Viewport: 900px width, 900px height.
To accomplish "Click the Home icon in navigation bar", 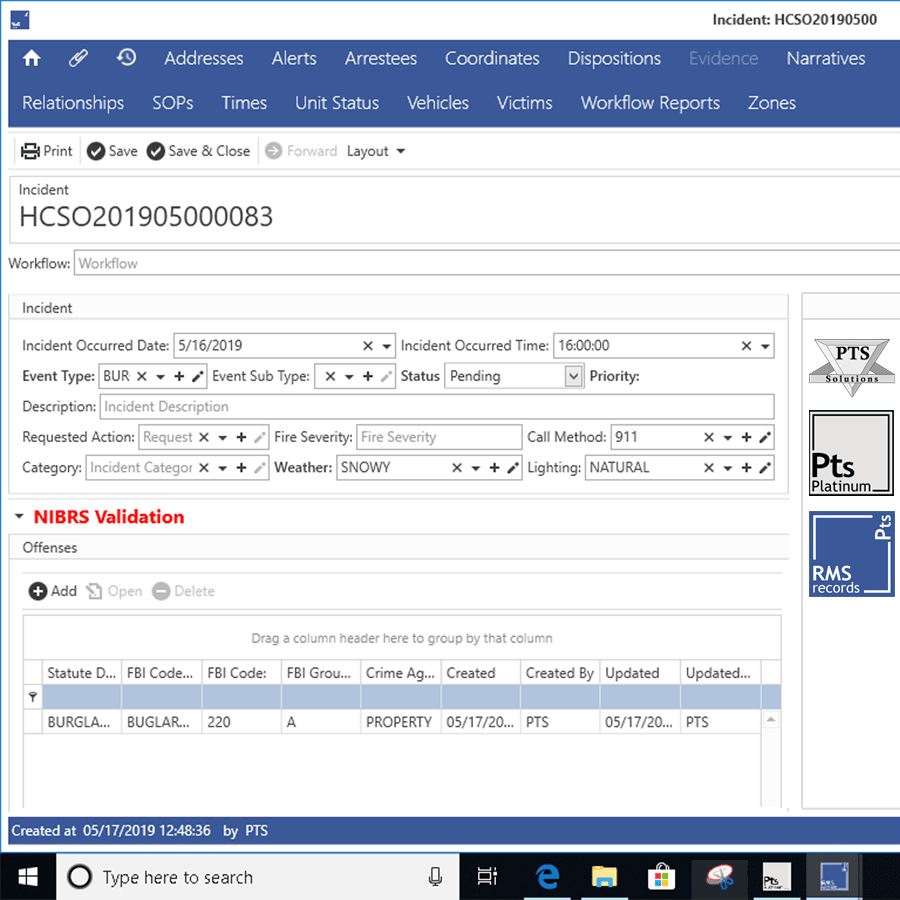I will click(32, 58).
